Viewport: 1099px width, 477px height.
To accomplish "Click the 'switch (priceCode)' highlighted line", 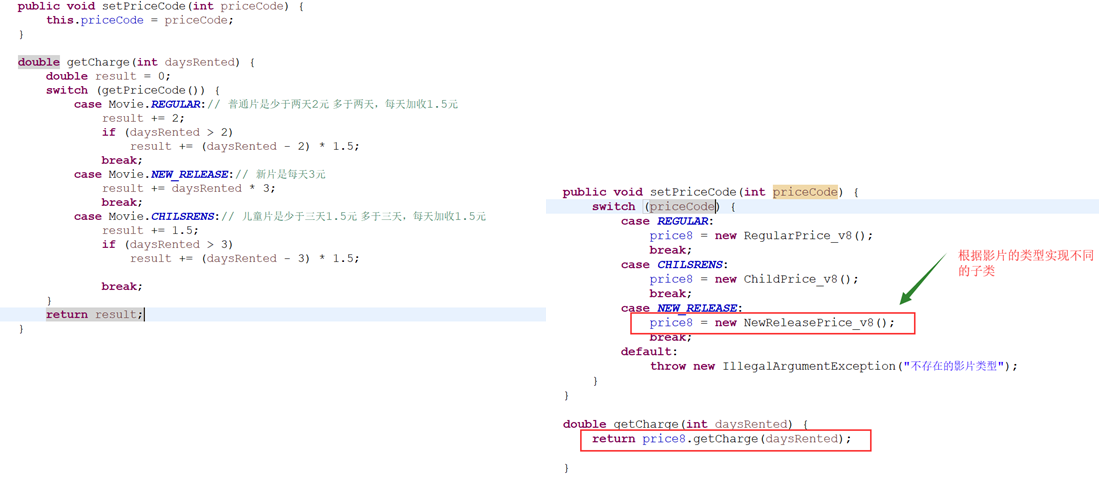I will (x=663, y=207).
